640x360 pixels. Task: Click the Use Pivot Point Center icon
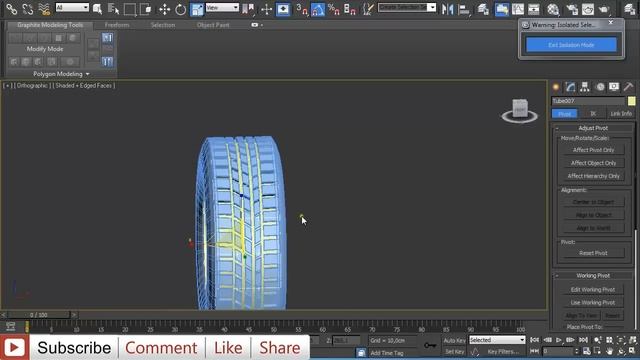pyautogui.click(x=248, y=8)
